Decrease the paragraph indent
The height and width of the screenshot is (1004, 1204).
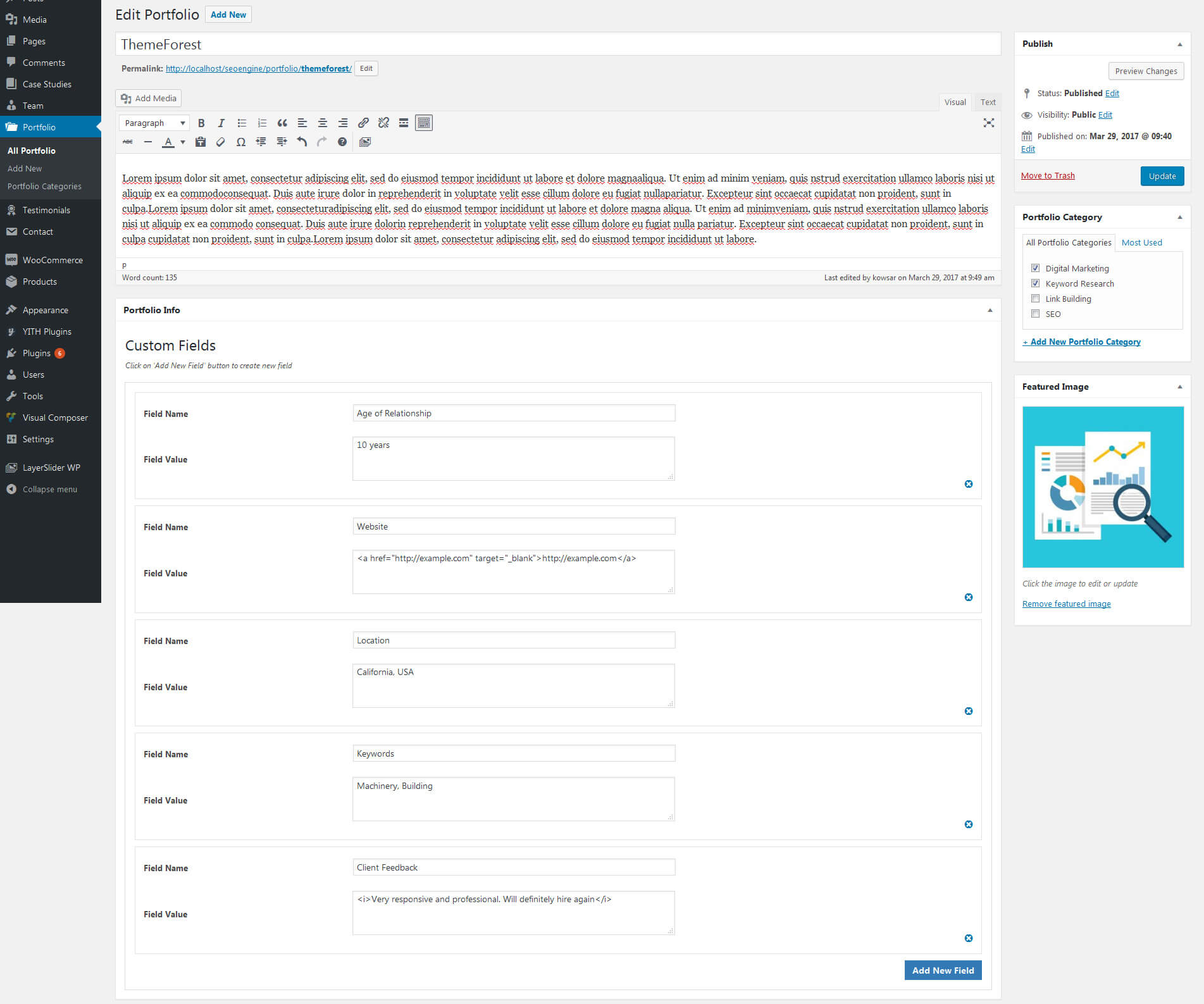[x=261, y=142]
